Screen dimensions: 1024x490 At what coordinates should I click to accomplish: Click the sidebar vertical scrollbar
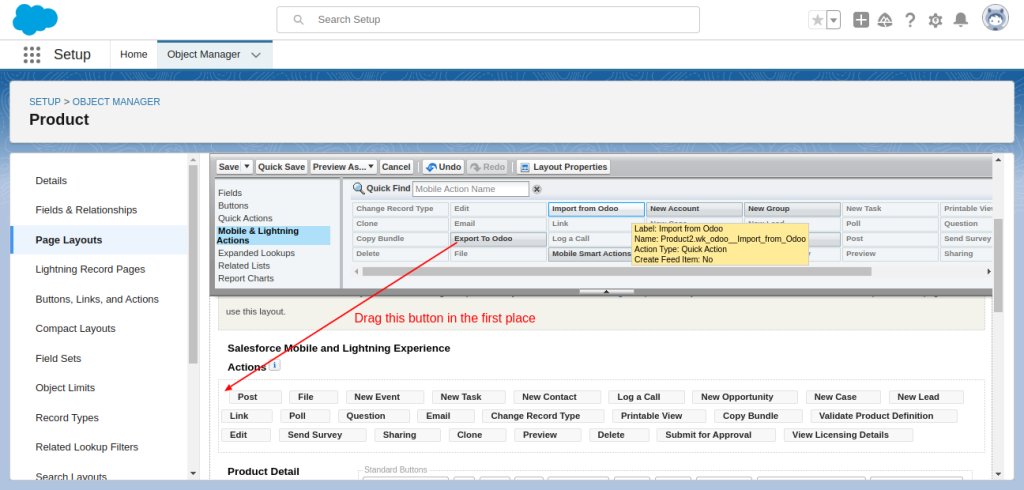coord(193,264)
